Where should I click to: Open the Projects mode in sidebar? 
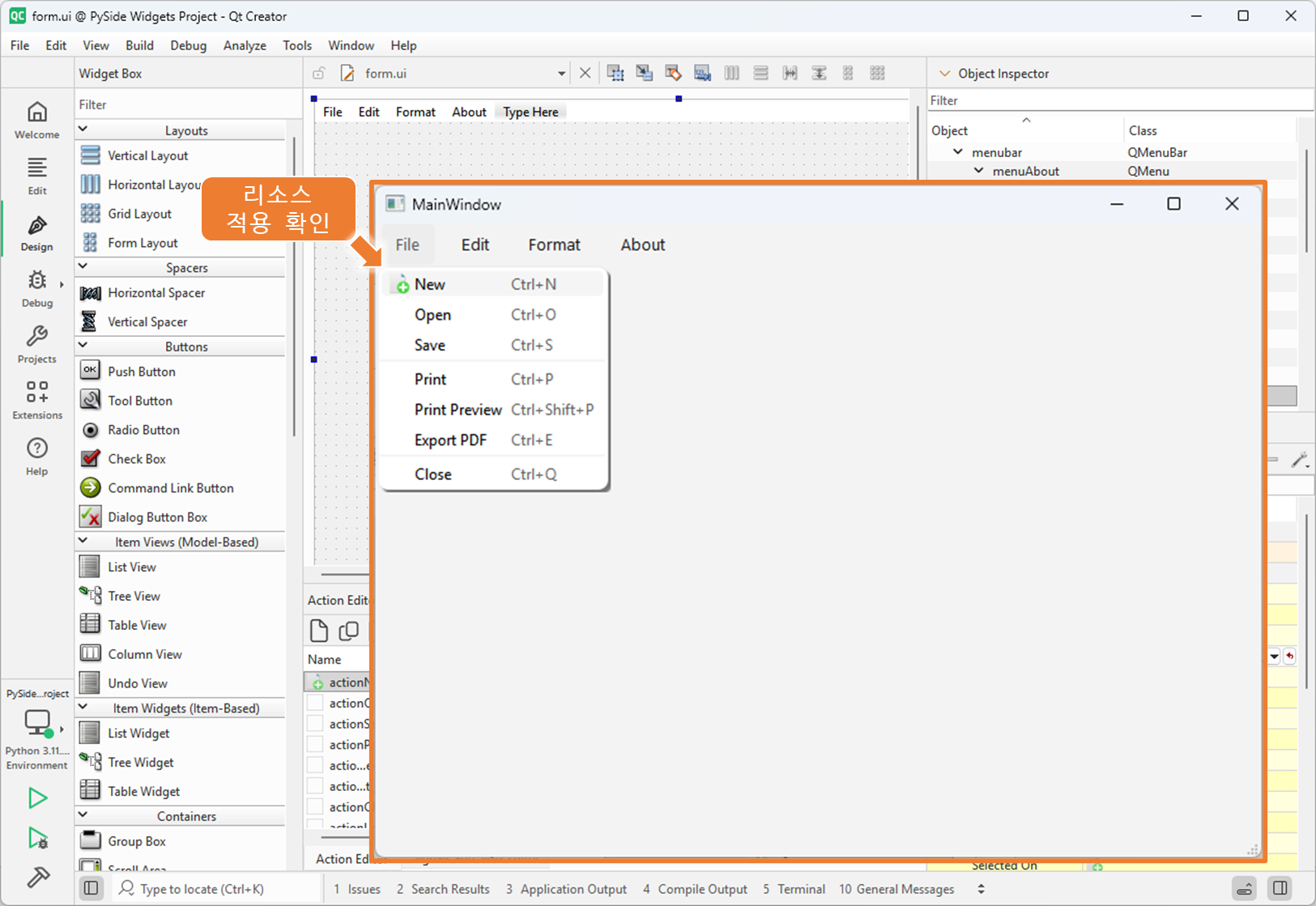coord(37,345)
